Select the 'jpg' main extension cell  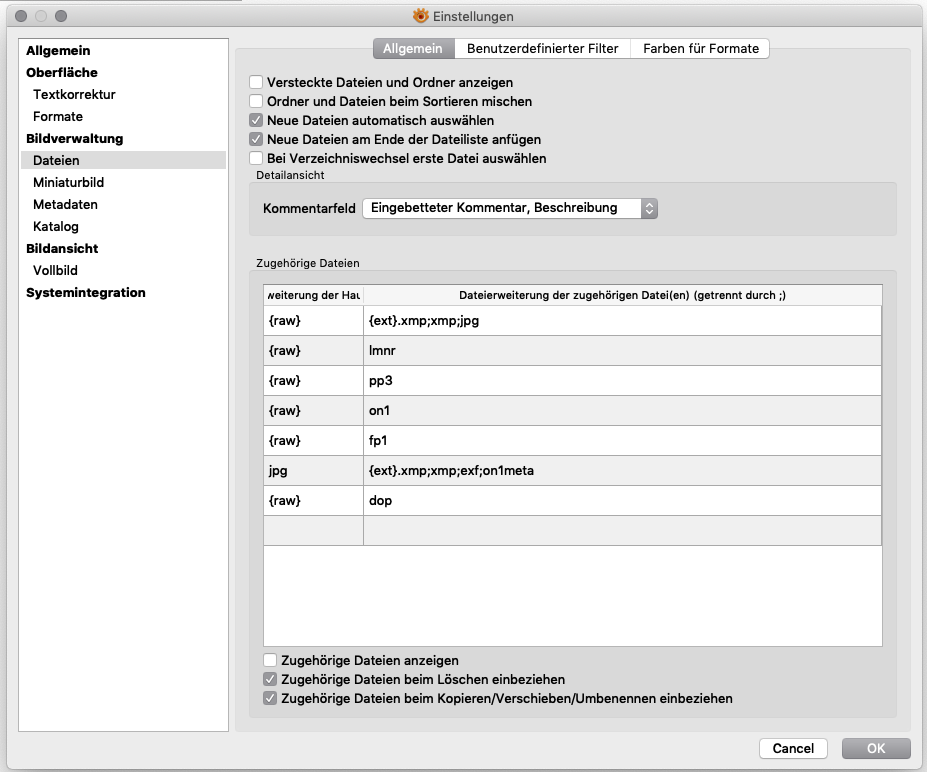coord(313,471)
